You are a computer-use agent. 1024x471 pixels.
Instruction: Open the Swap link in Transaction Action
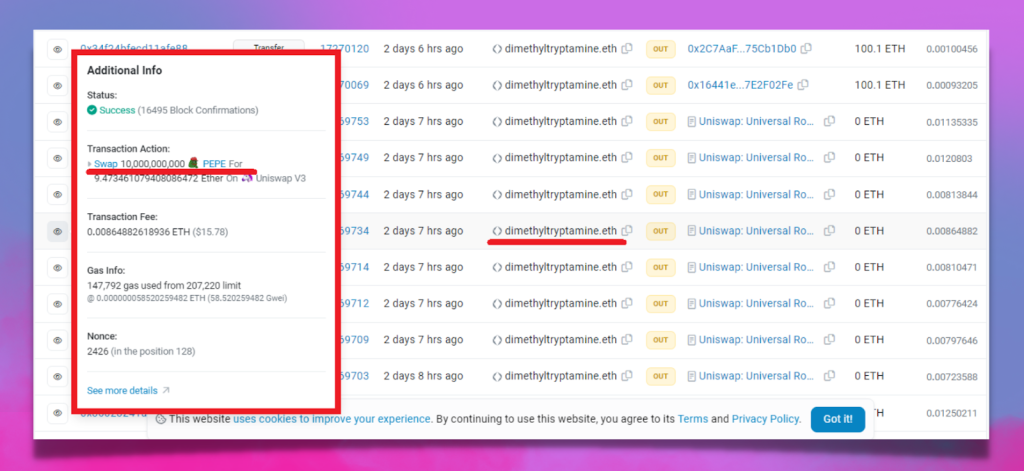point(105,163)
